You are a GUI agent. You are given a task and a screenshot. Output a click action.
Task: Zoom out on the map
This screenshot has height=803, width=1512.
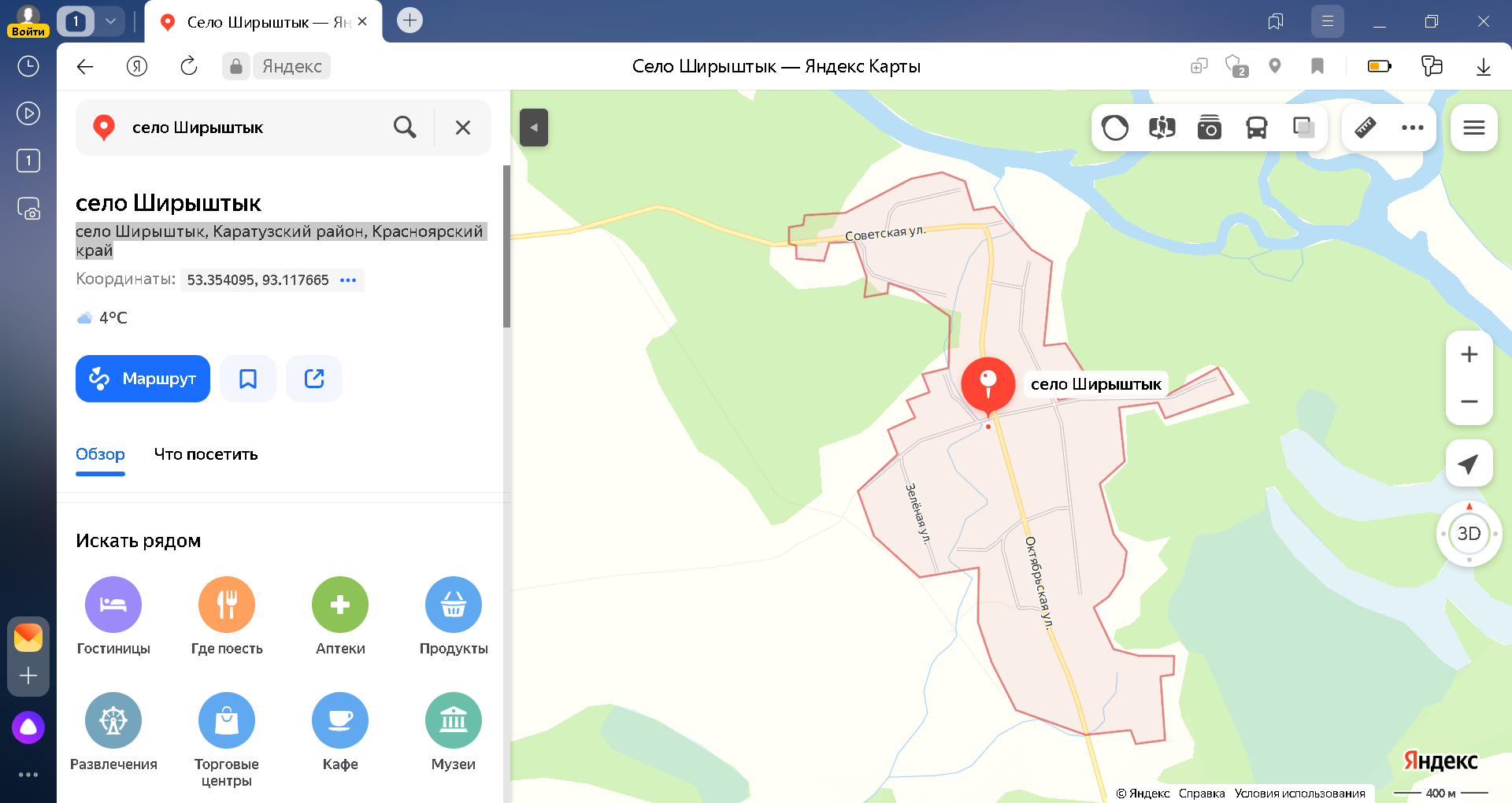click(x=1469, y=401)
